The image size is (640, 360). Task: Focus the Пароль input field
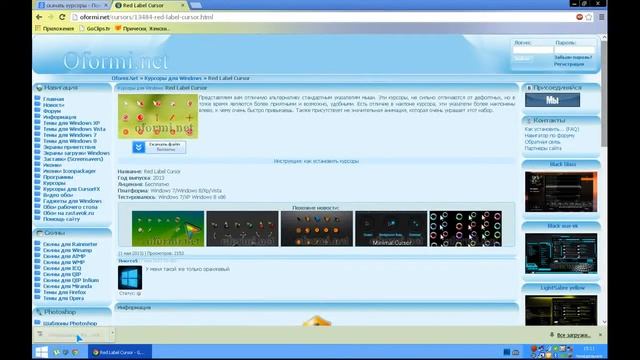[574, 50]
